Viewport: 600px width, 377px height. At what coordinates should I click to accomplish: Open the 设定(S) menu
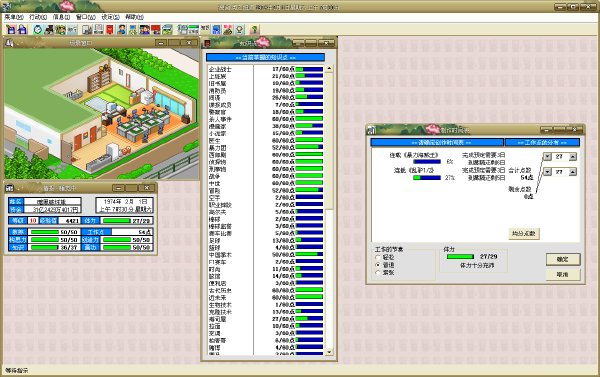click(110, 17)
